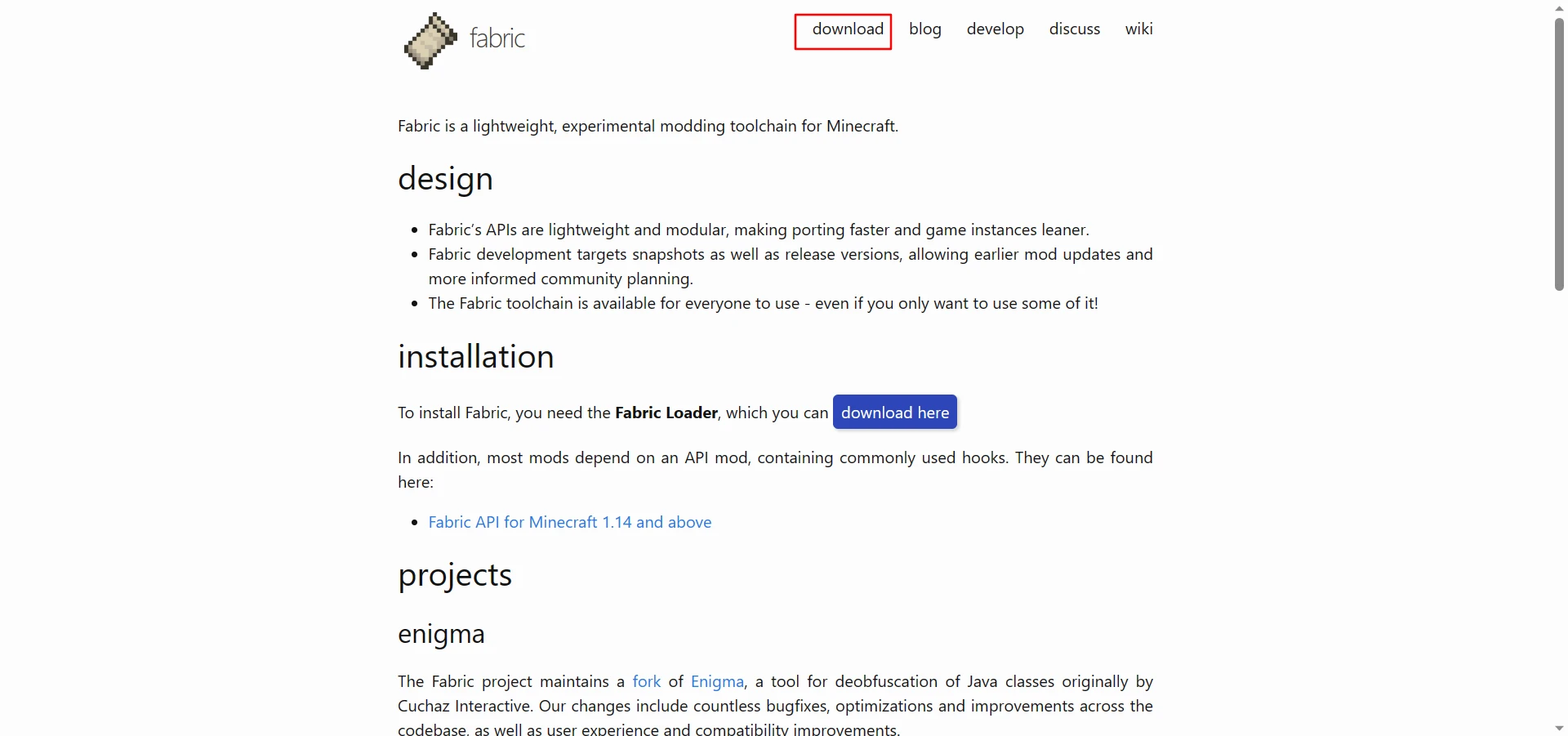Click the vertical scrollbar thumb

tap(1559, 154)
